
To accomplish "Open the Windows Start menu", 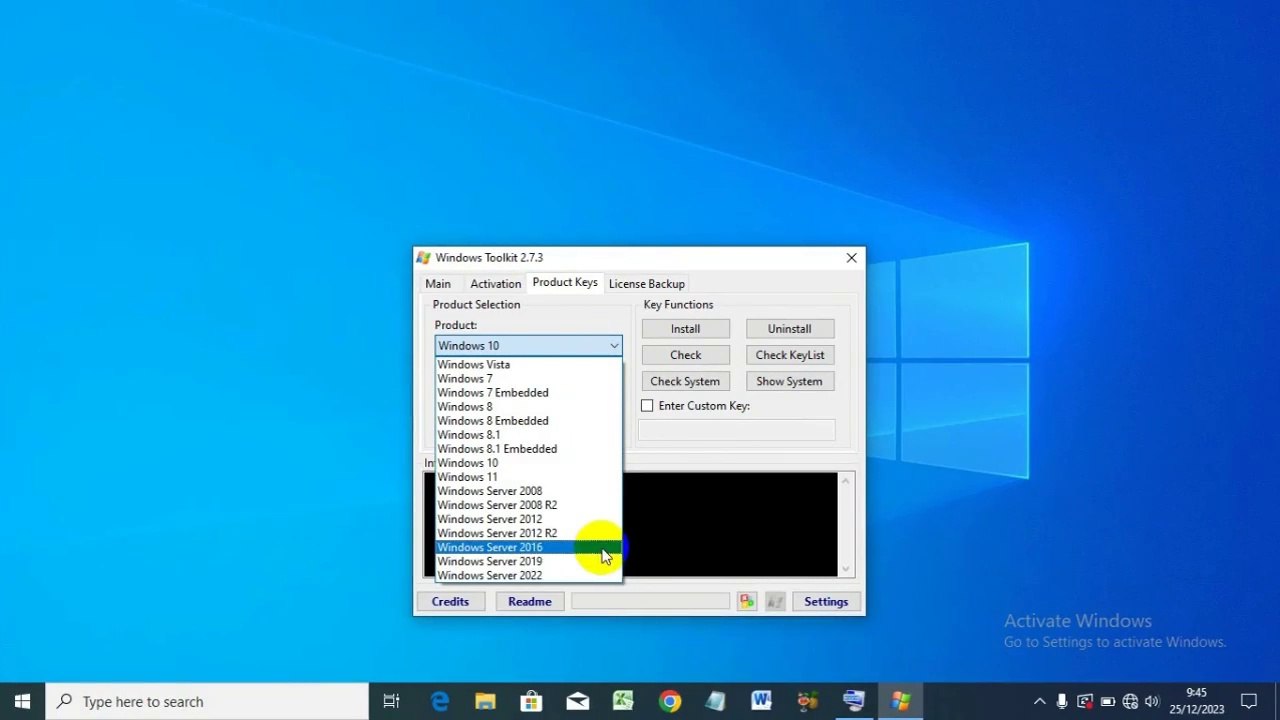I will (22, 701).
